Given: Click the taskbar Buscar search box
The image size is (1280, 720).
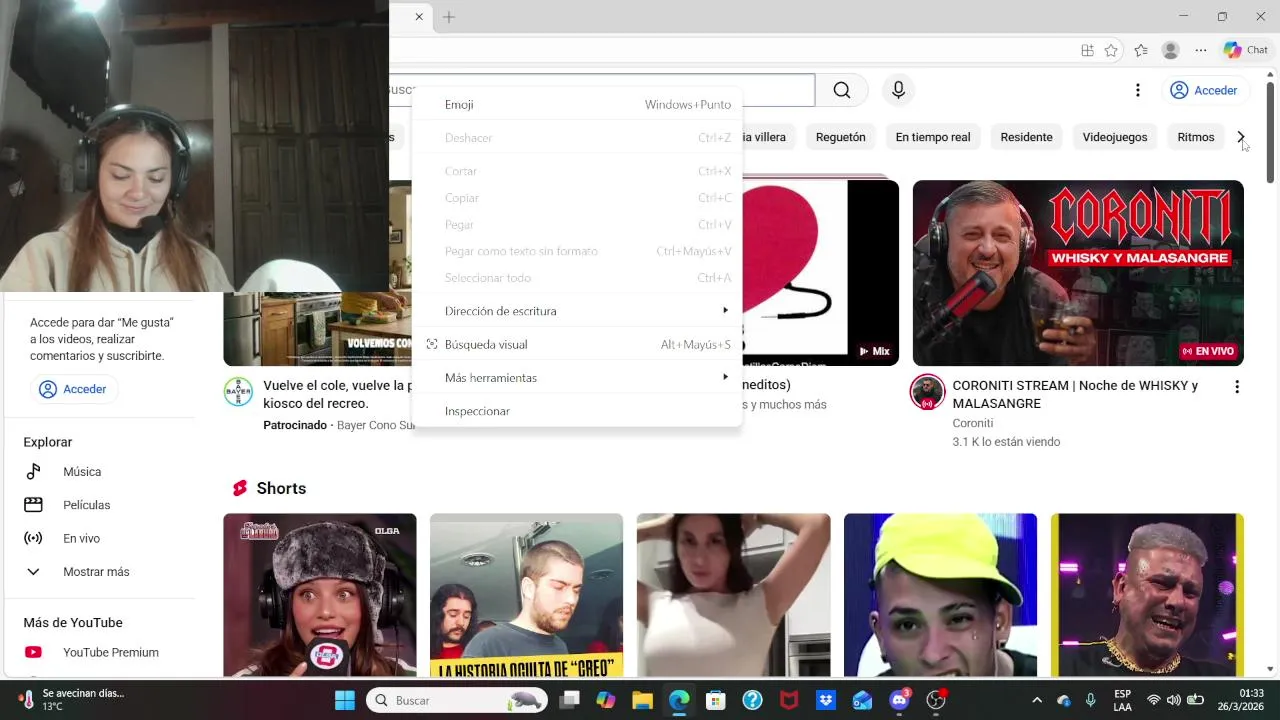Looking at the screenshot, I should pos(457,700).
